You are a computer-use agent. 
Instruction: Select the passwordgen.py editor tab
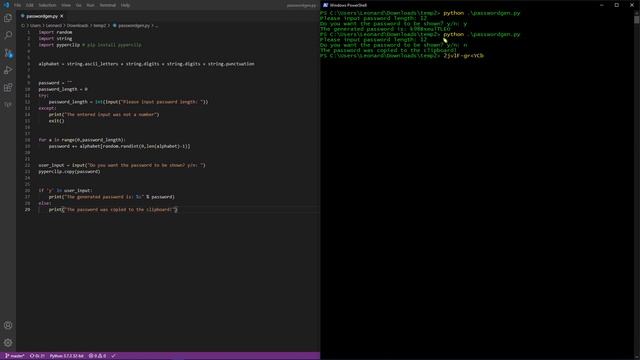42,16
